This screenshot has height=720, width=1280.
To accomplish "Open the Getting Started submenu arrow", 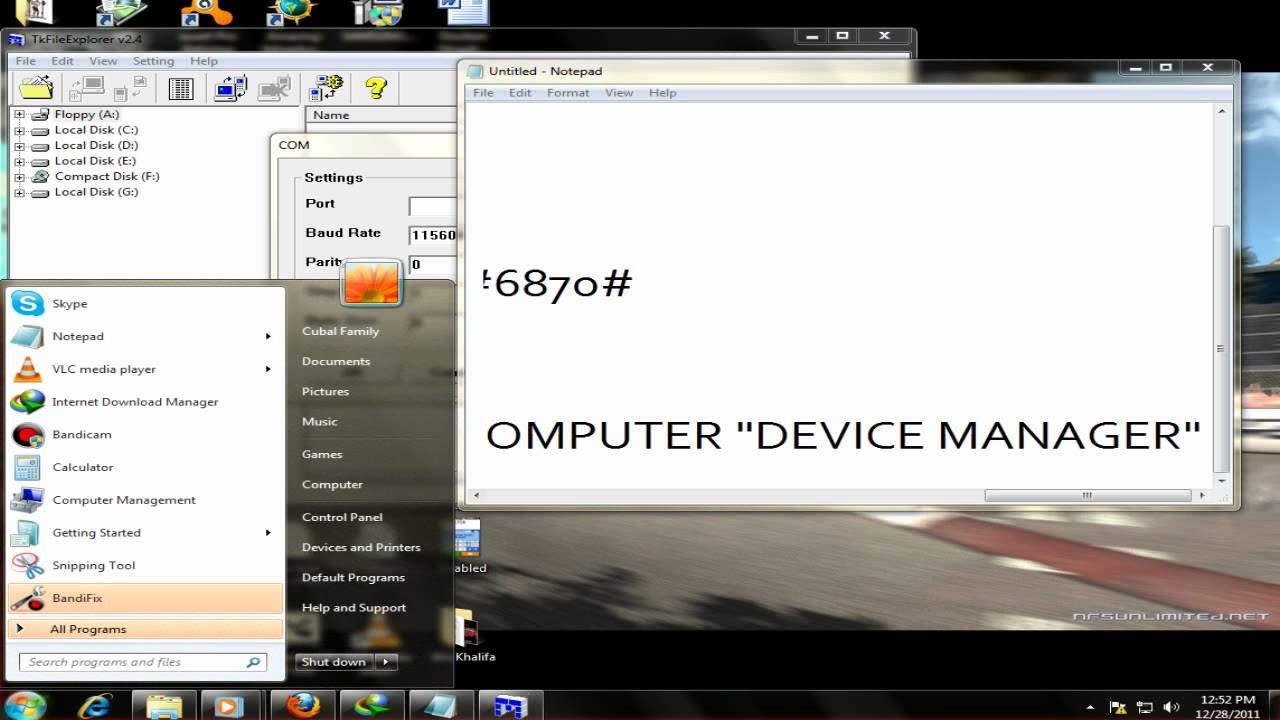I will click(268, 533).
